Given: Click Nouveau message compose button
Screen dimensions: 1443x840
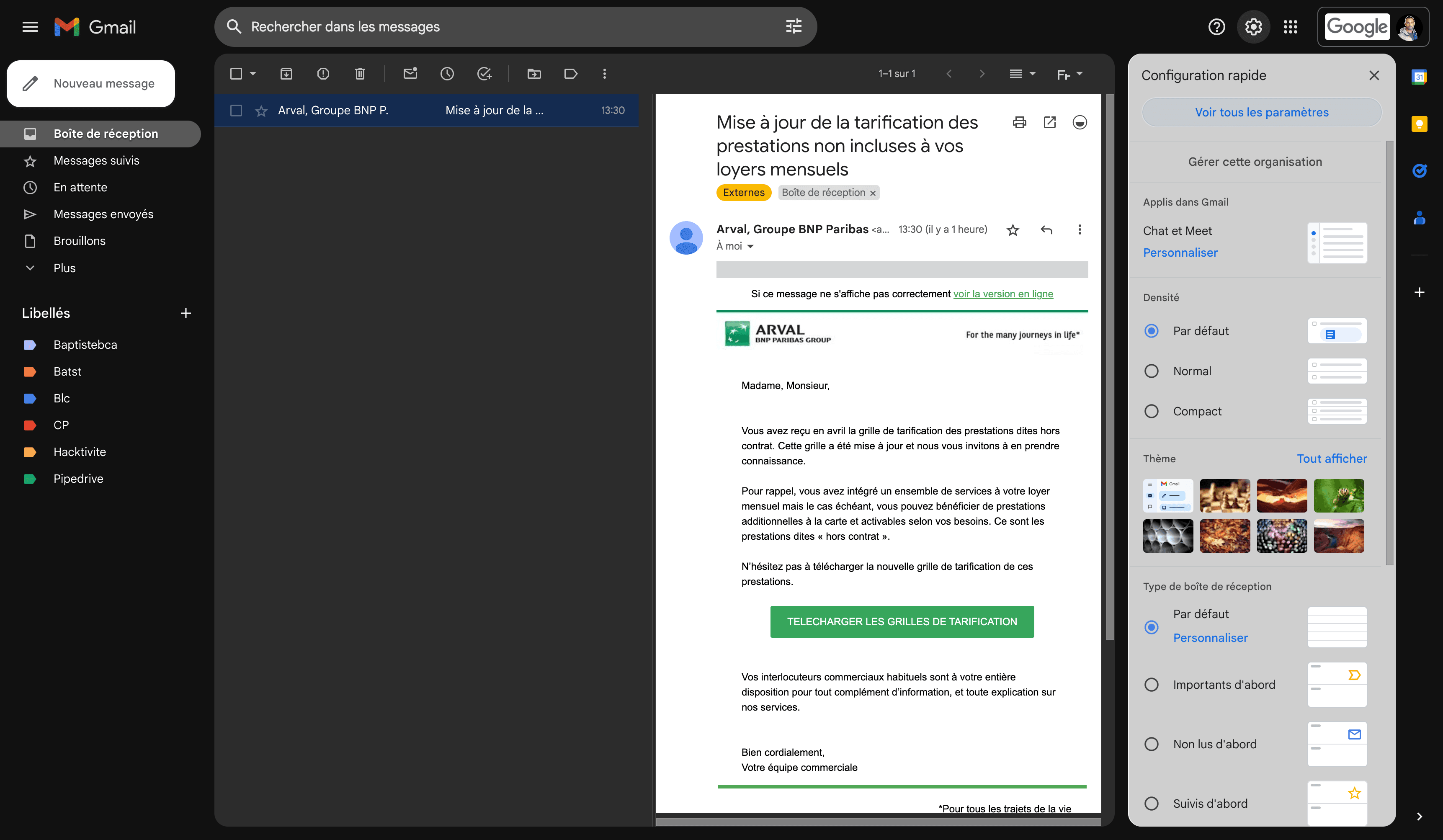Looking at the screenshot, I should 90,84.
